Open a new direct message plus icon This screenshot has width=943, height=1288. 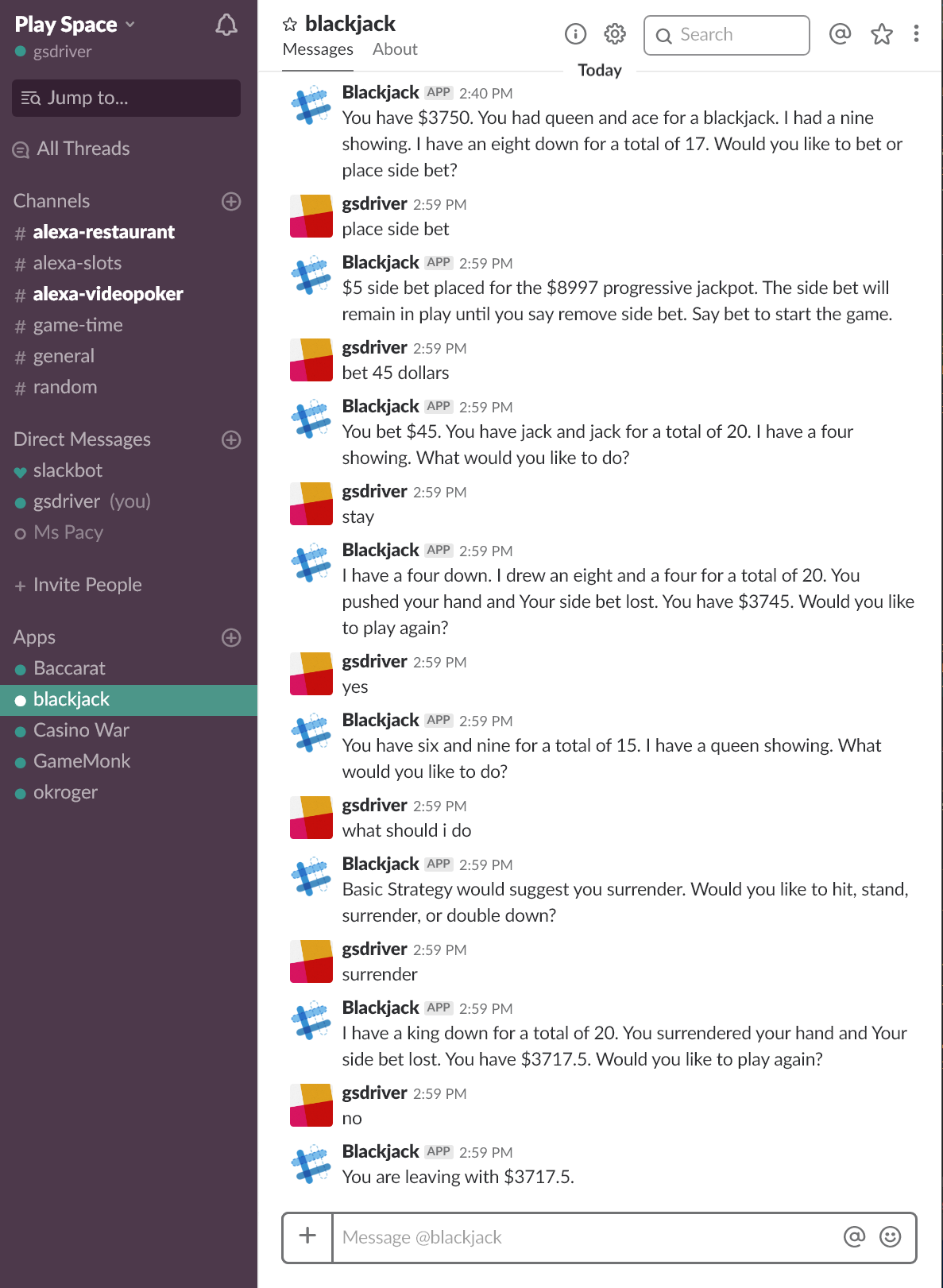(x=231, y=439)
